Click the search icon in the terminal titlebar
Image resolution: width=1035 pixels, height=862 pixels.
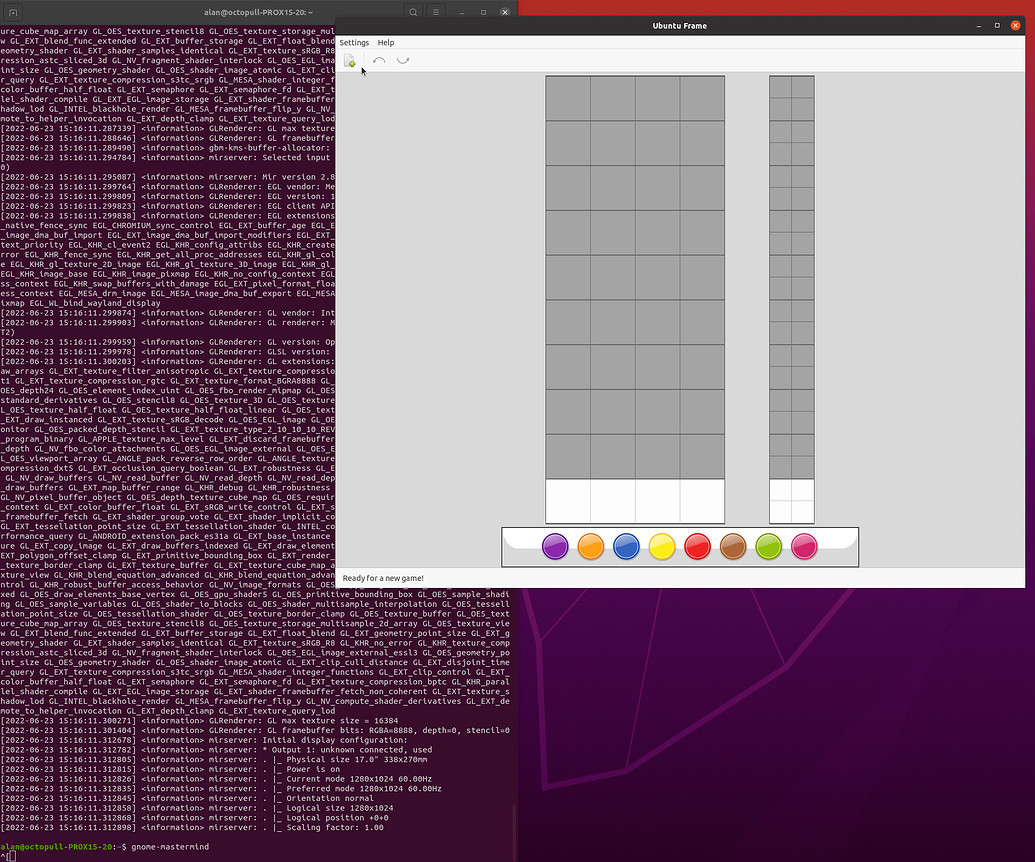(413, 11)
